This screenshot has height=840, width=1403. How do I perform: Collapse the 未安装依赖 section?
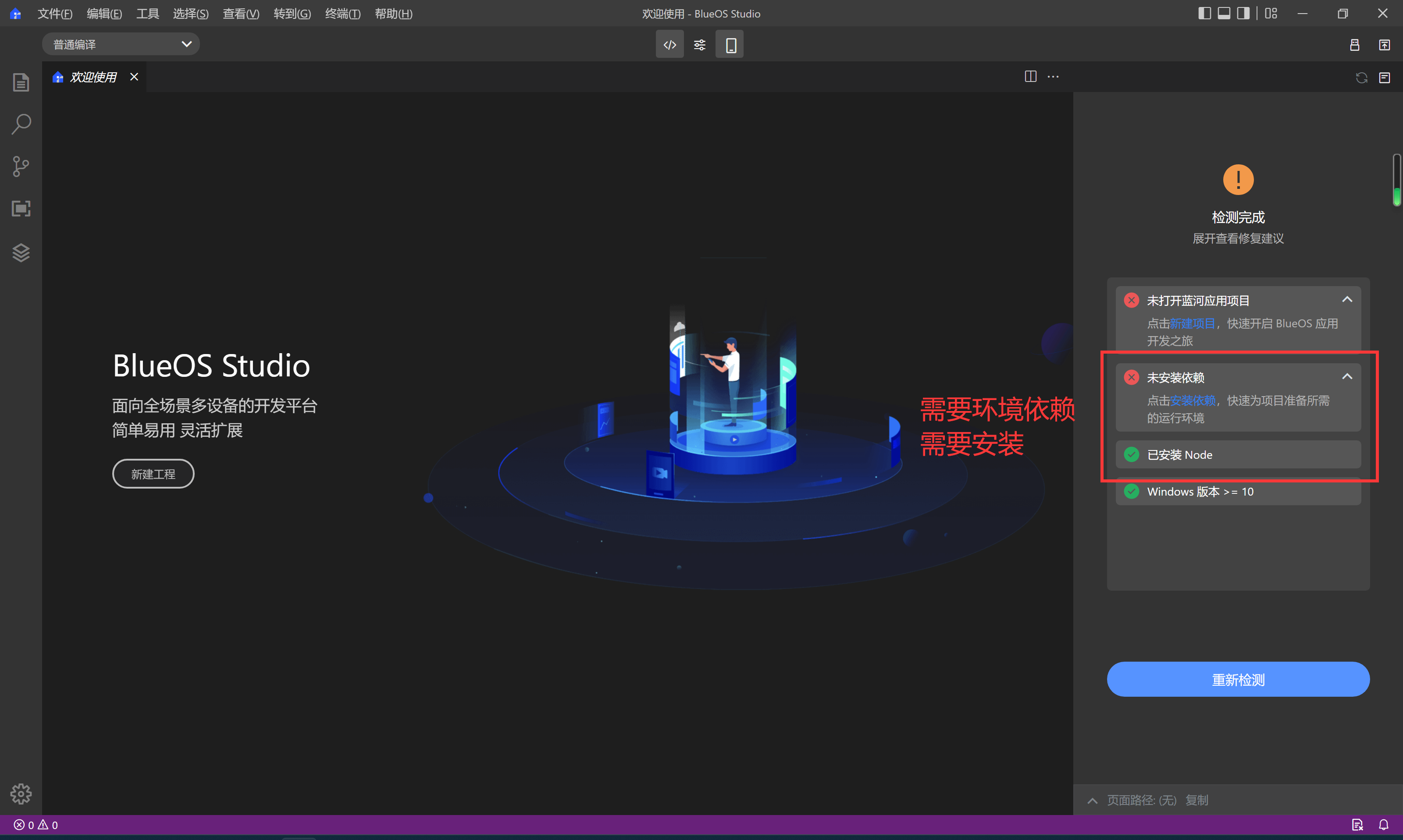pos(1347,376)
